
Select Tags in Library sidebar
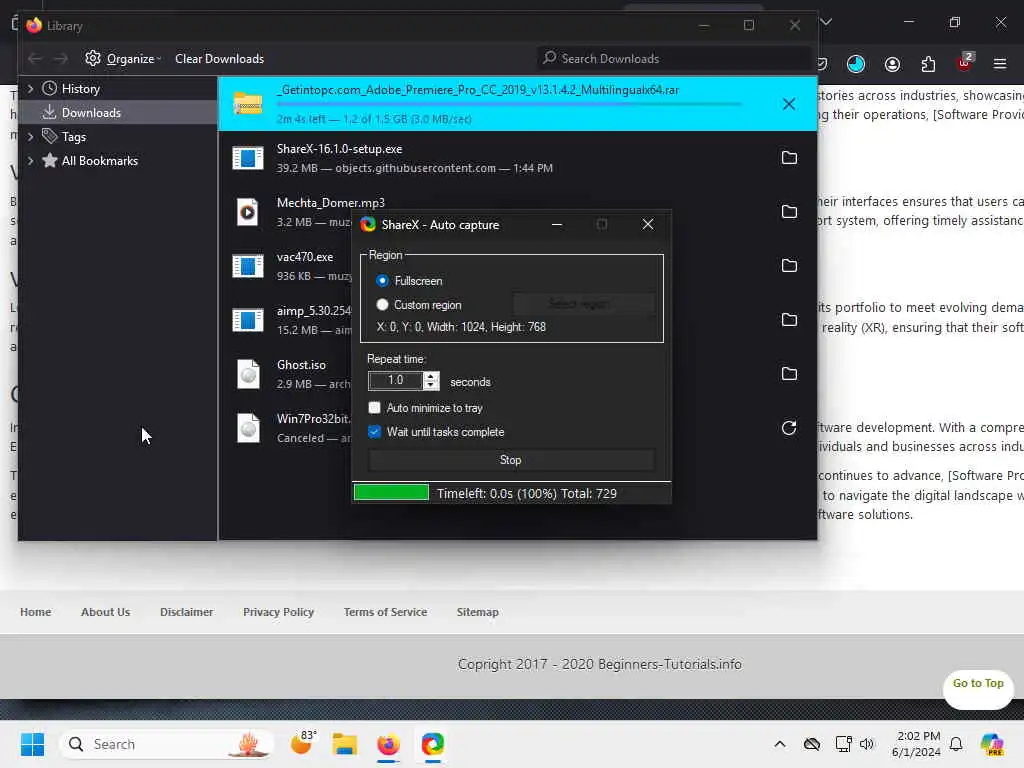pos(73,137)
